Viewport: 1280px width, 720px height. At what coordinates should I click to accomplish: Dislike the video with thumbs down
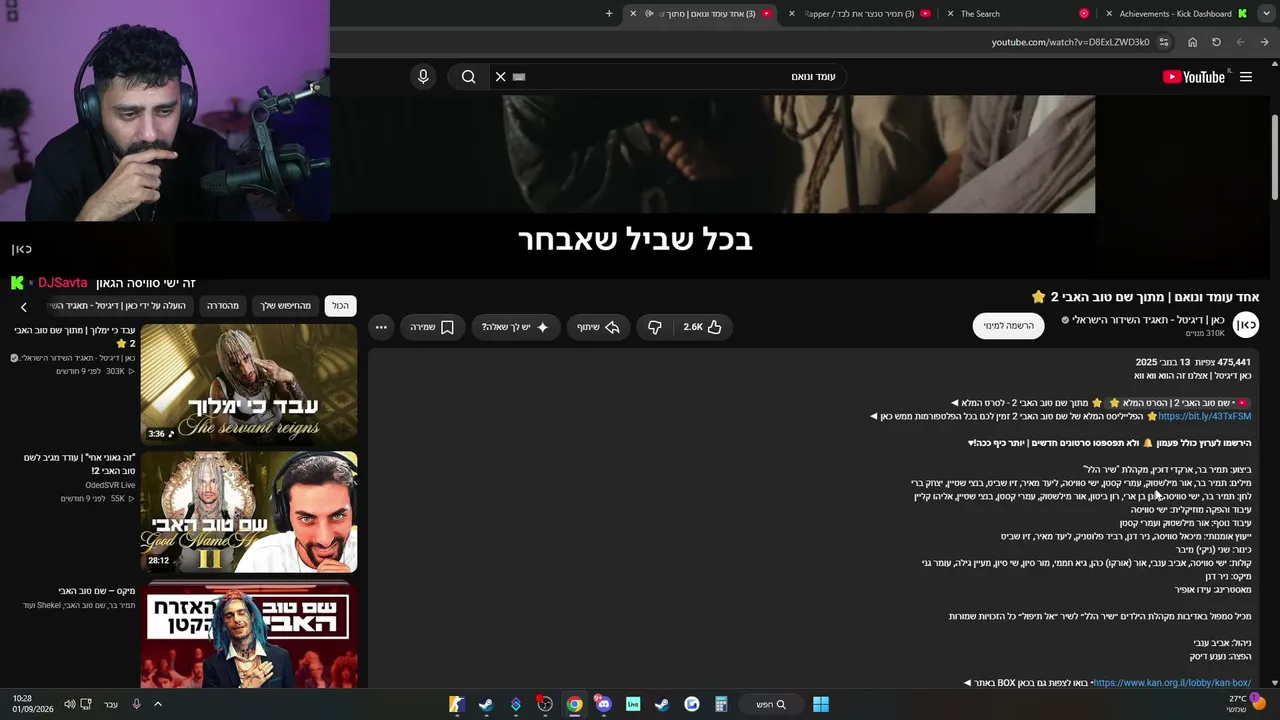[x=655, y=327]
